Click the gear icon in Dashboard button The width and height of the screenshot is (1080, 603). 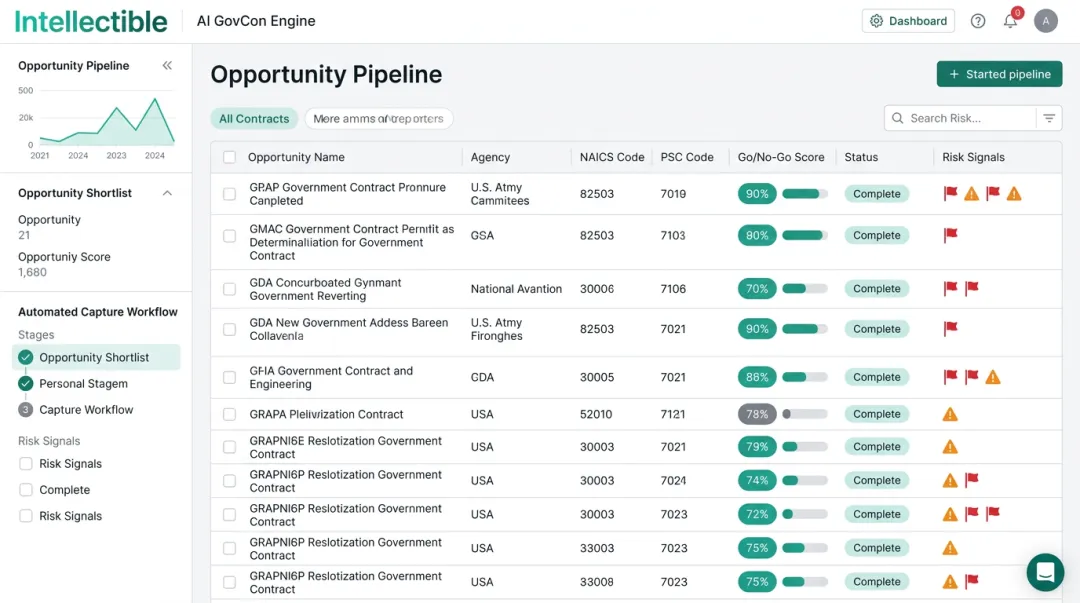[x=876, y=21]
